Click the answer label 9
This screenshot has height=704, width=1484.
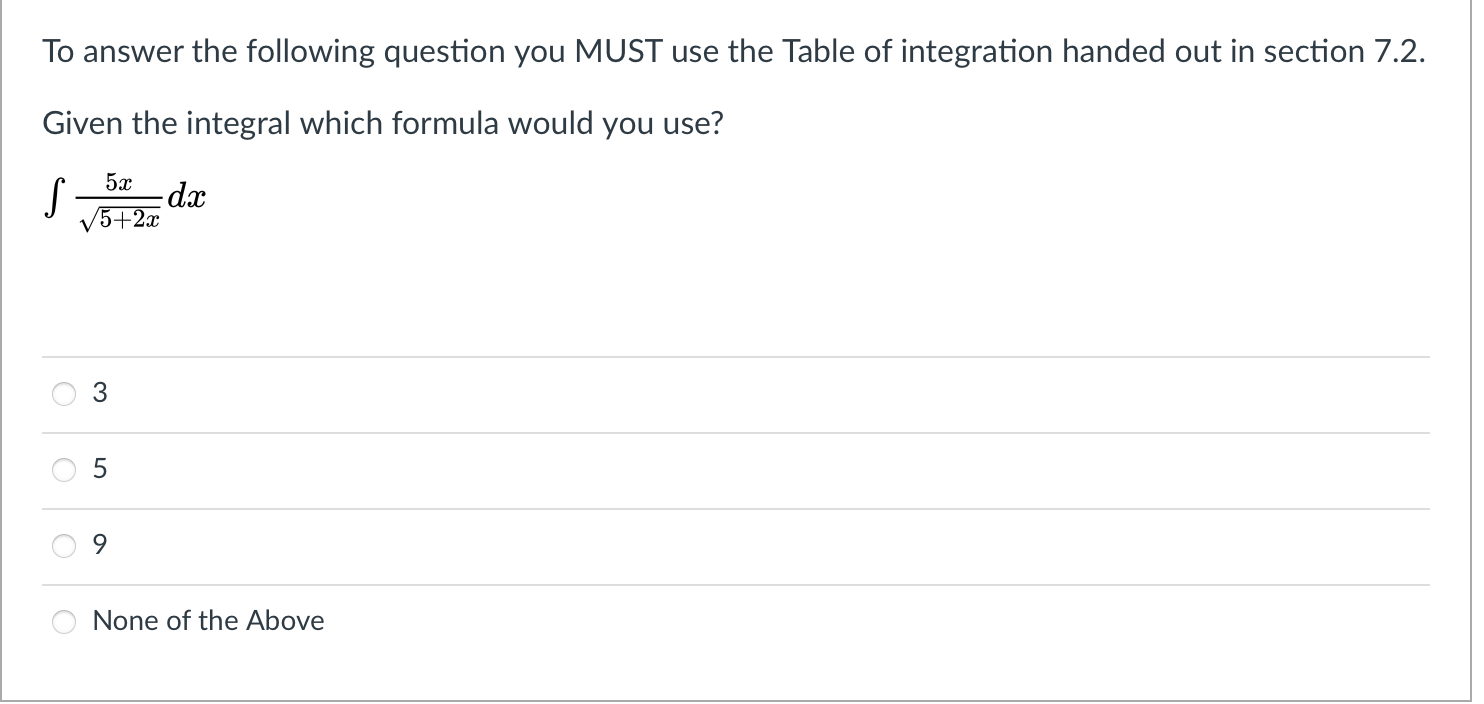99,545
